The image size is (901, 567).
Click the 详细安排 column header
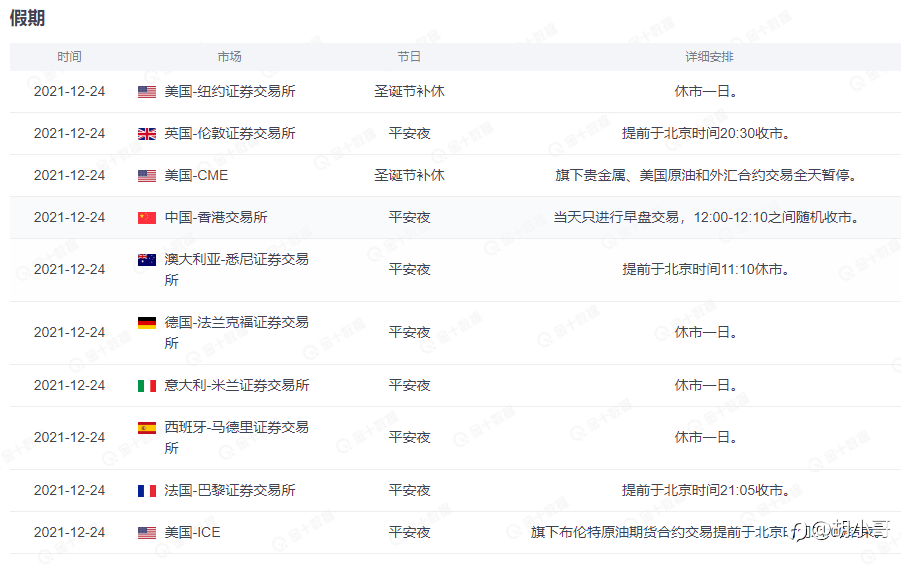pyautogui.click(x=709, y=57)
